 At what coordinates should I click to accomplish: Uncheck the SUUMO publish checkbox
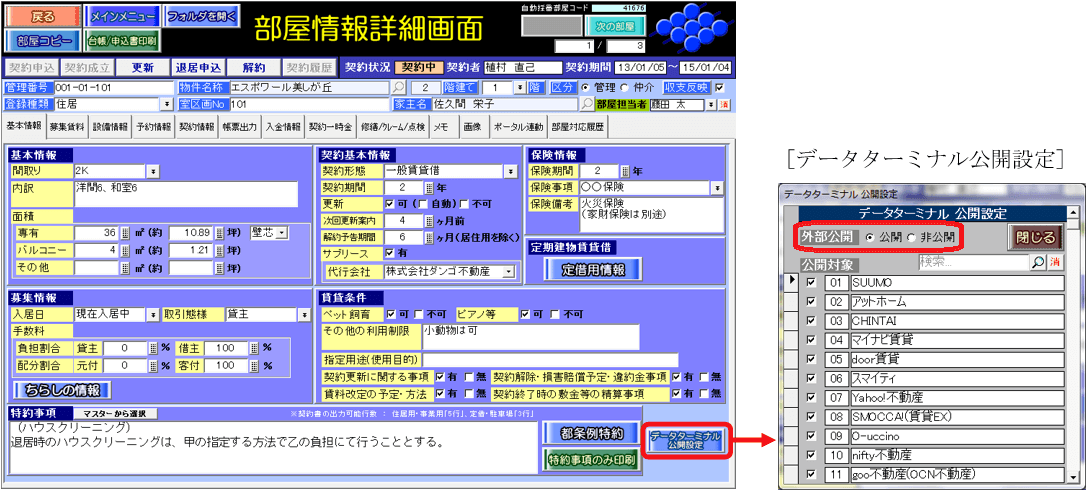[811, 283]
